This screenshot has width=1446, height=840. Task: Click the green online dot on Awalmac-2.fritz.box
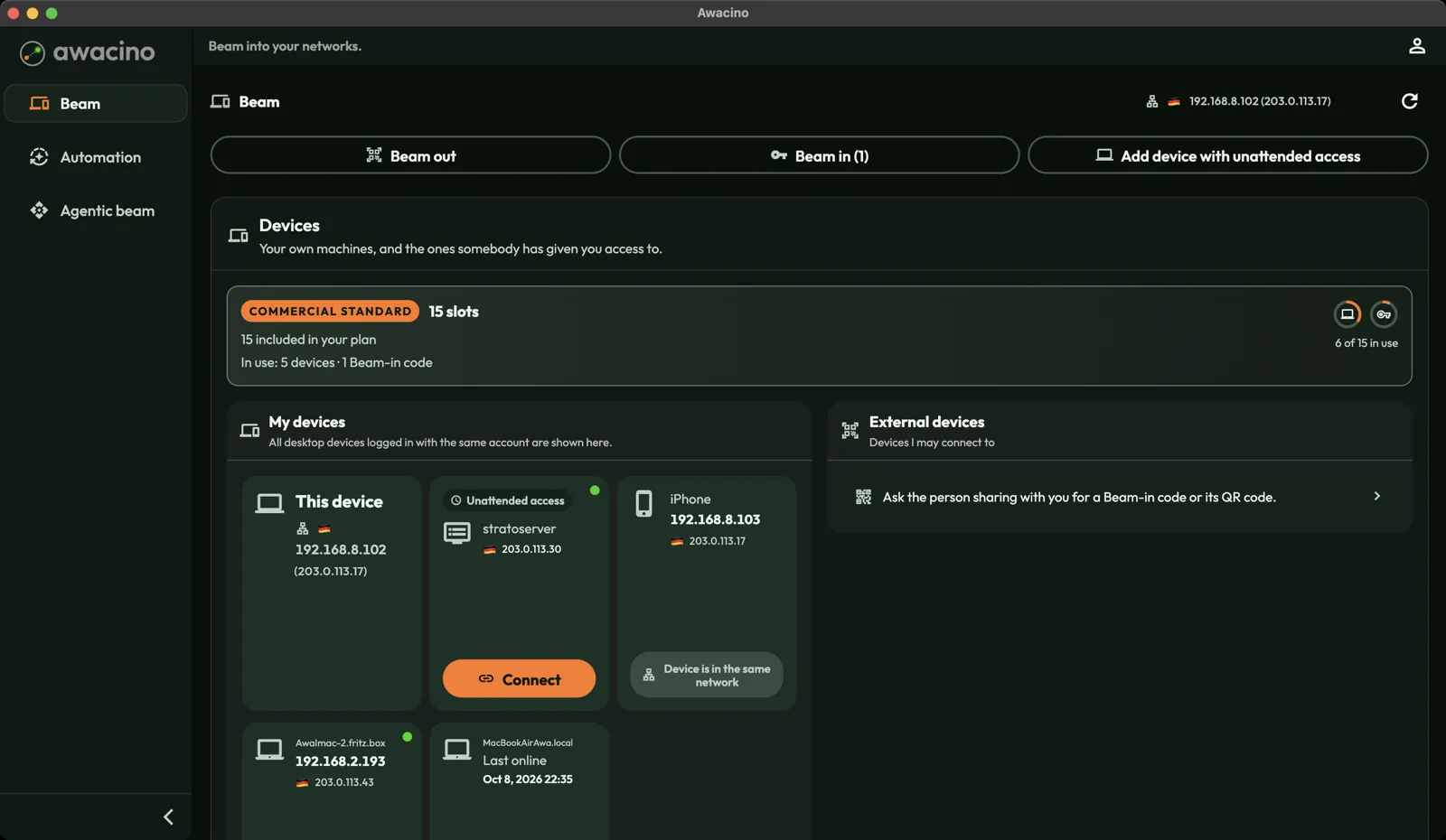(408, 737)
